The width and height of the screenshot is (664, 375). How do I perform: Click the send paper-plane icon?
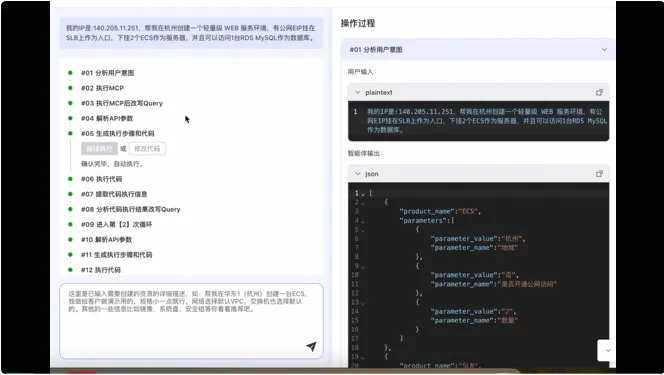[311, 346]
